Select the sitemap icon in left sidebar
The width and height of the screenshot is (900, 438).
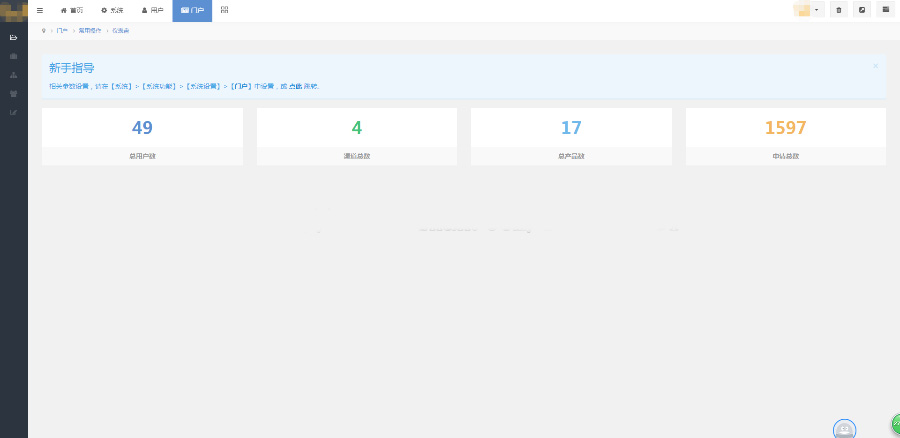pyautogui.click(x=13, y=75)
